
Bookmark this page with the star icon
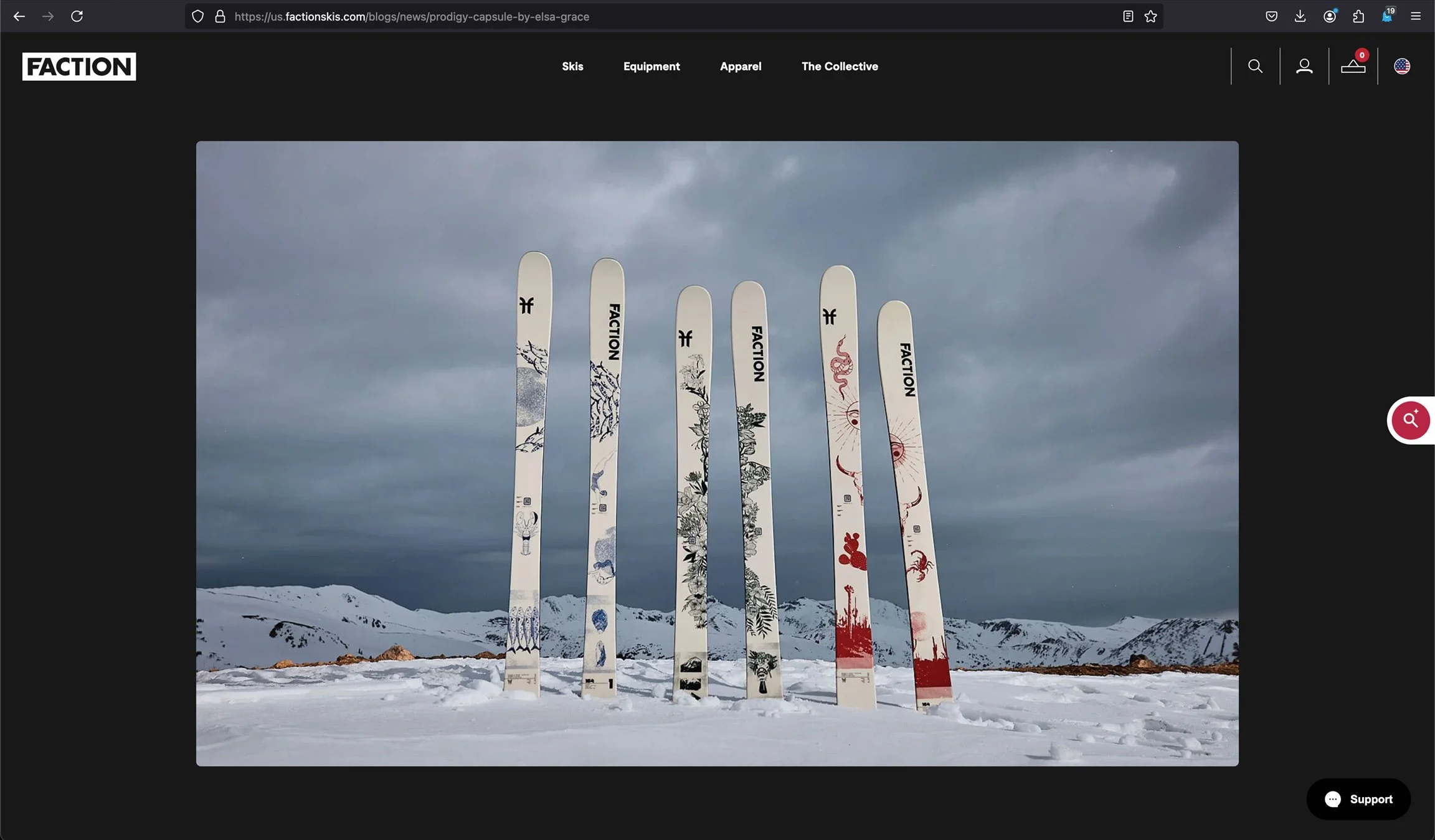coord(1150,16)
